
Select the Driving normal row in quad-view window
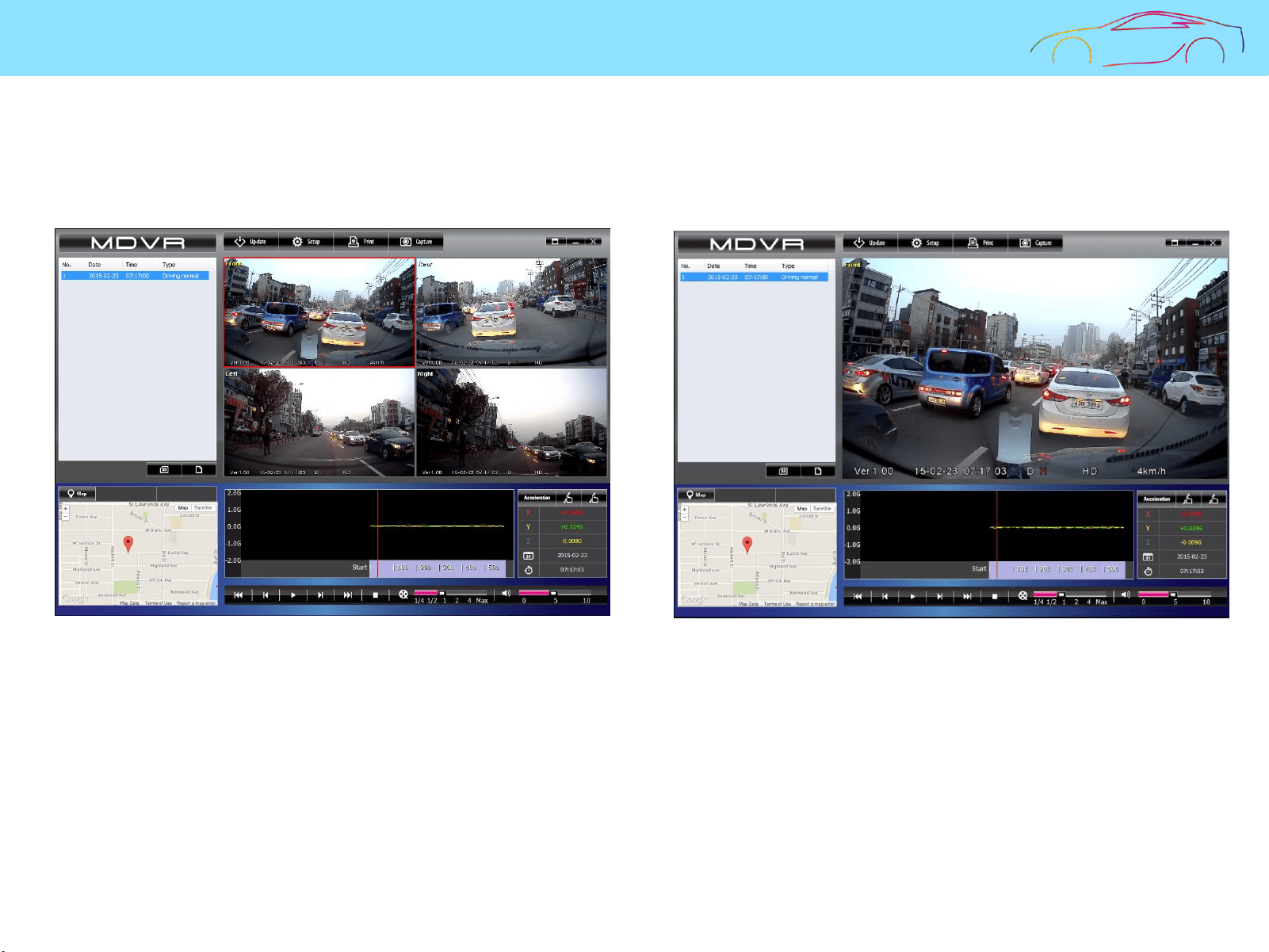pos(135,276)
